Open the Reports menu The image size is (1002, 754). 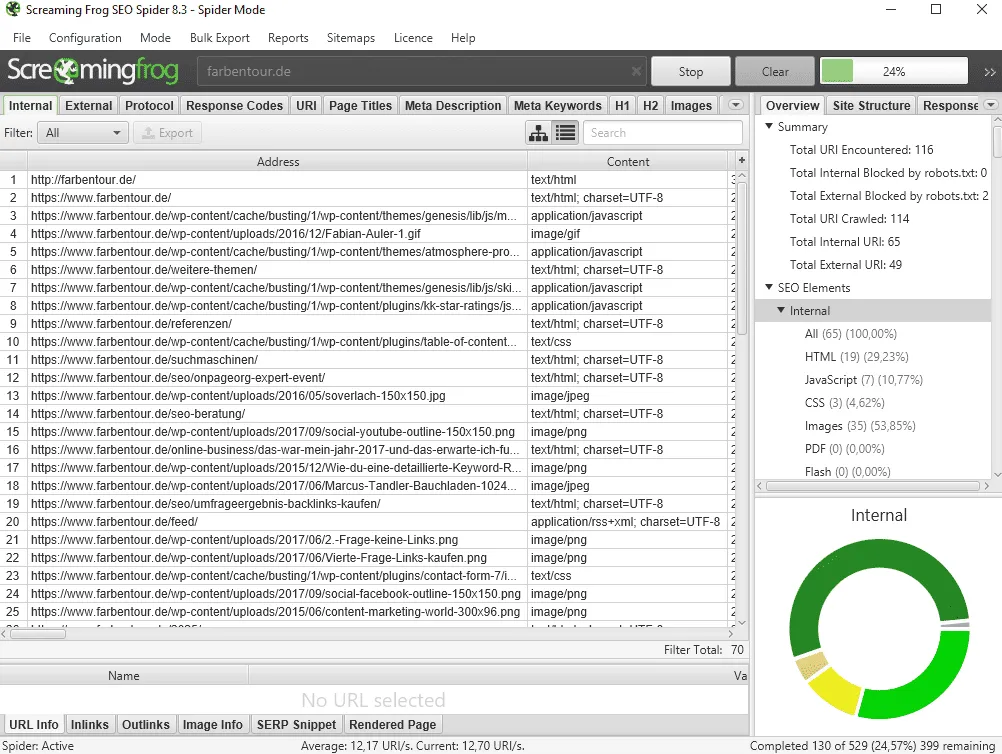288,38
